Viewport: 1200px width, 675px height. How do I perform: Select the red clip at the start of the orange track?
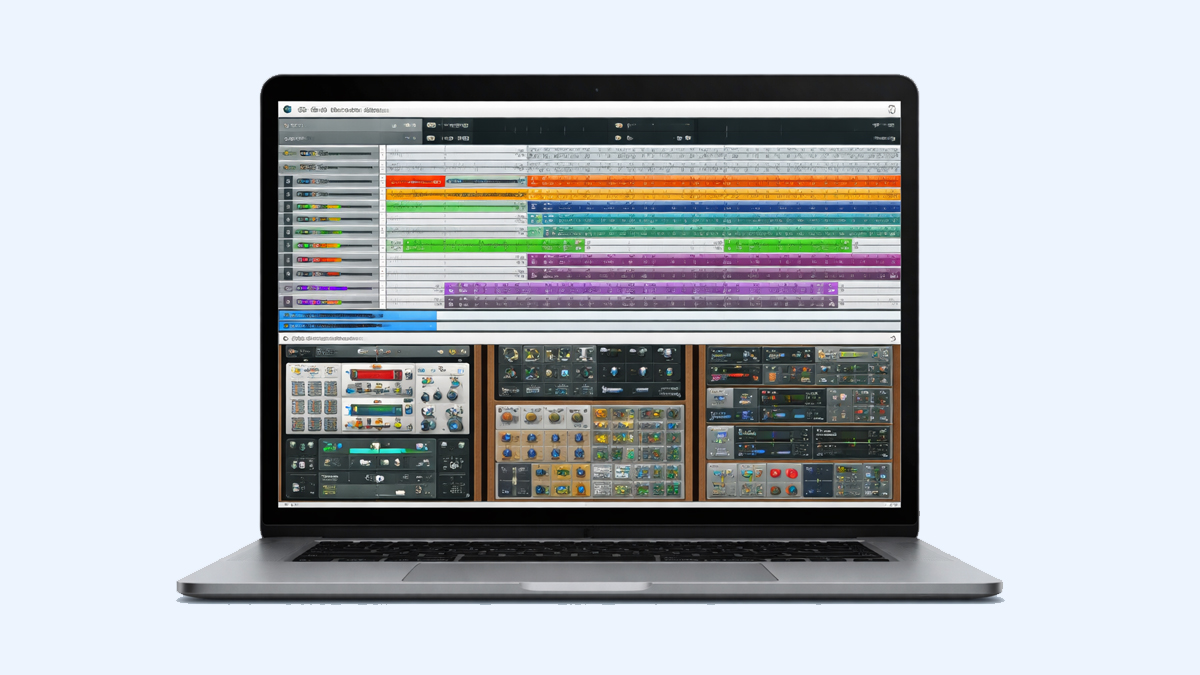coord(414,182)
